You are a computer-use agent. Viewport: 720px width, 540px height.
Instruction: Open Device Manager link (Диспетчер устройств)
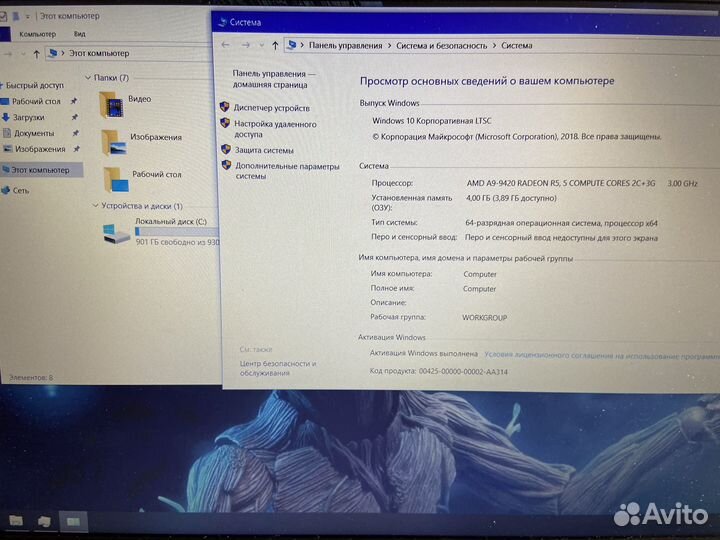coord(271,108)
